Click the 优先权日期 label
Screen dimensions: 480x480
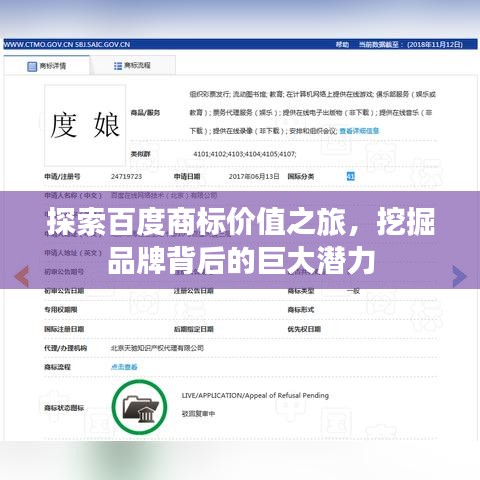(x=304, y=329)
